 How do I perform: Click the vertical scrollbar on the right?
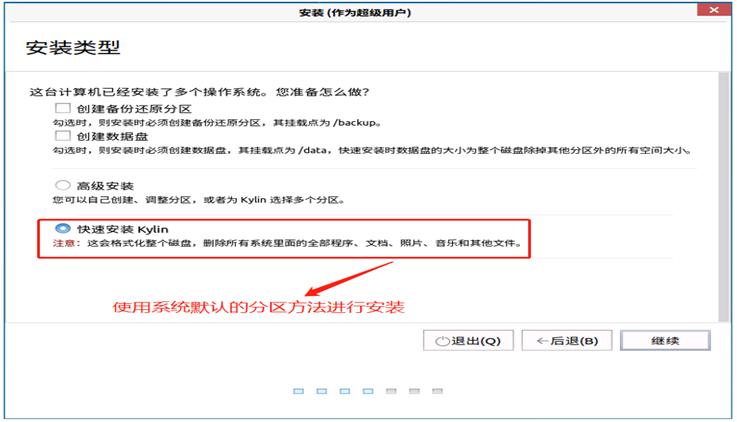723,196
